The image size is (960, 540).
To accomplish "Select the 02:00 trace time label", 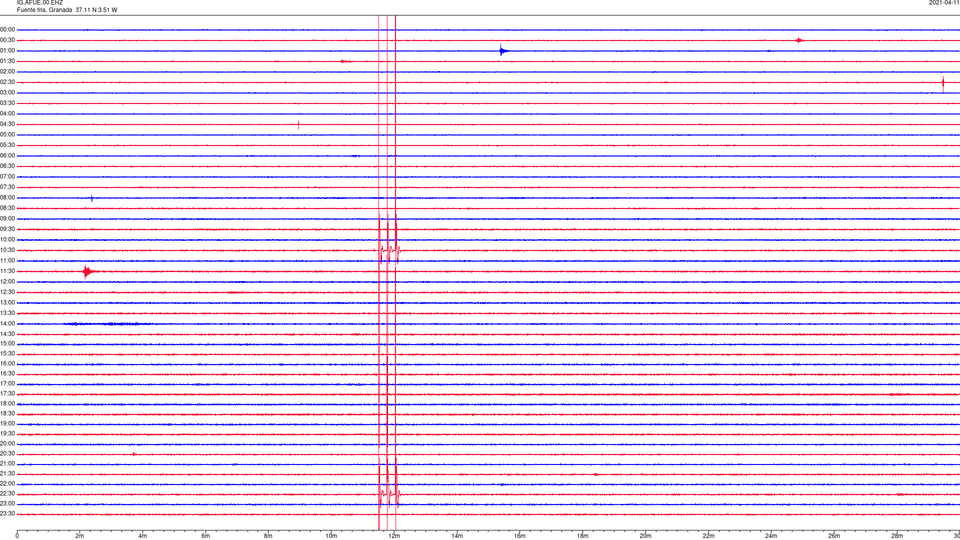I will click(x=8, y=72).
